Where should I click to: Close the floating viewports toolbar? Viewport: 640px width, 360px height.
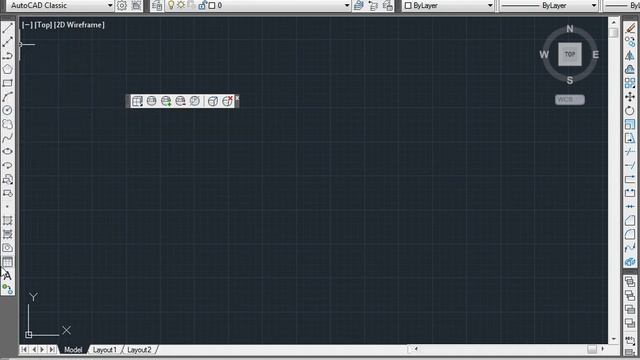(237, 98)
